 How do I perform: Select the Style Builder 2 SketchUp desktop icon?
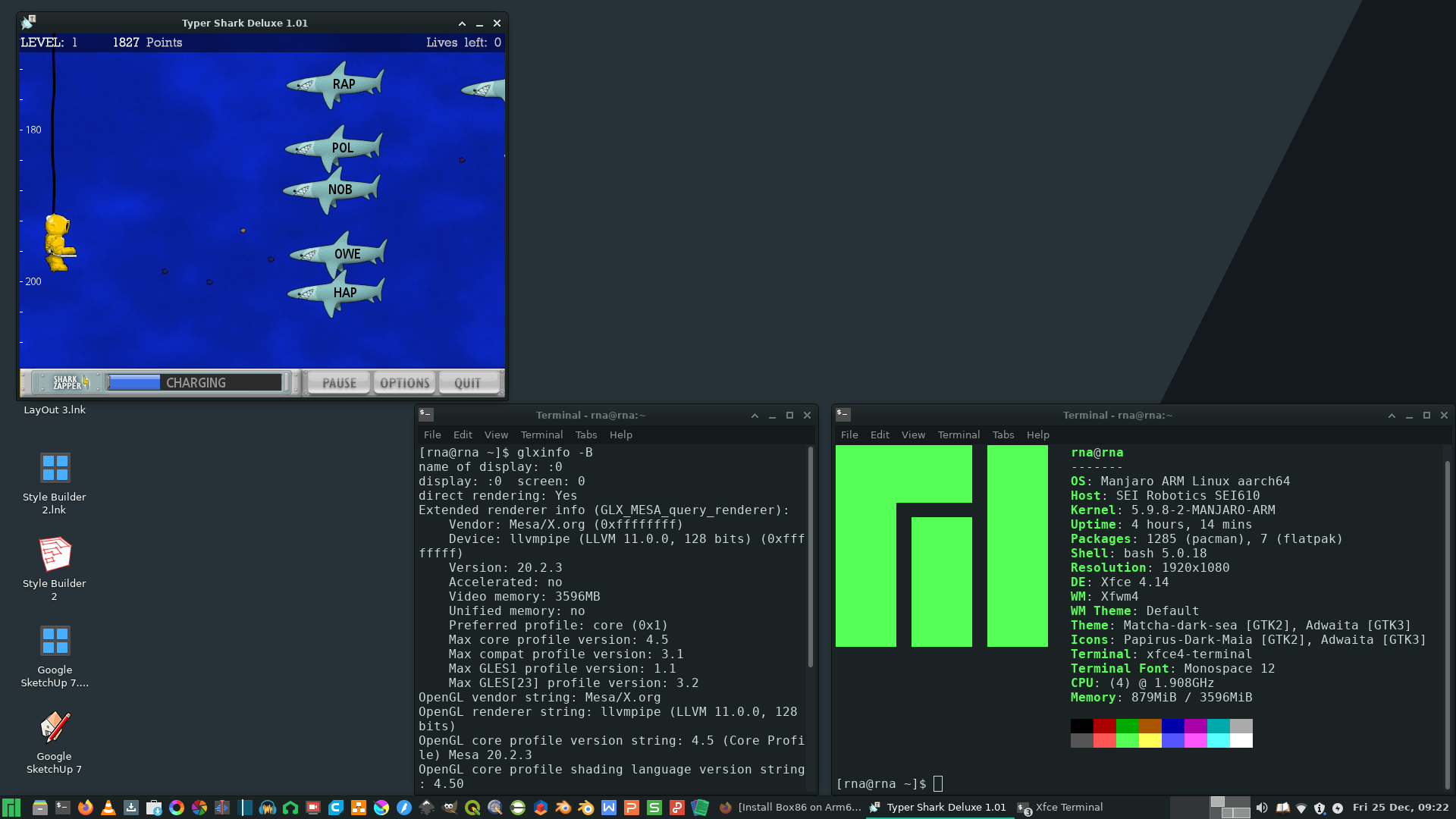[55, 570]
